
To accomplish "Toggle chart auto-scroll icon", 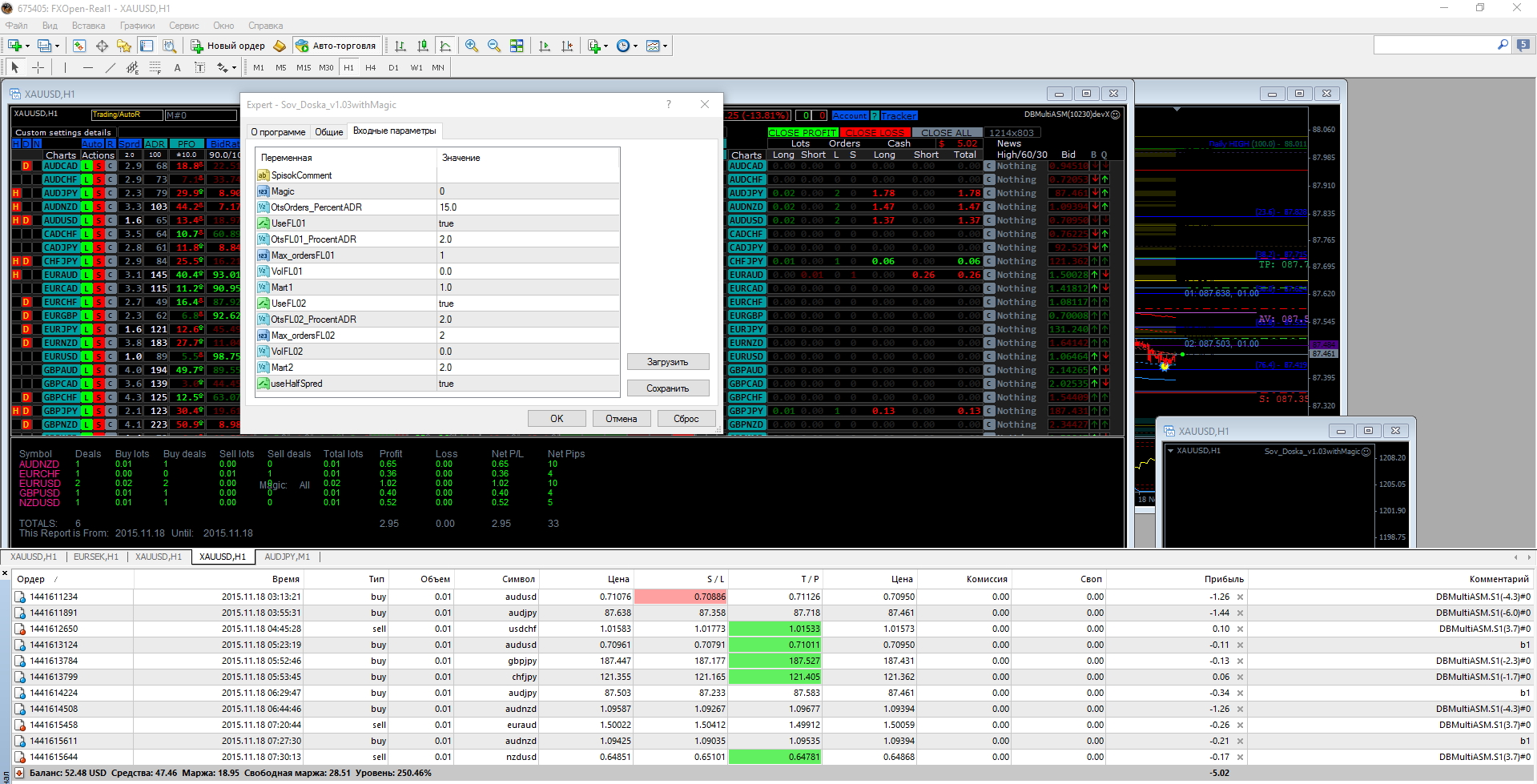I will tap(545, 46).
